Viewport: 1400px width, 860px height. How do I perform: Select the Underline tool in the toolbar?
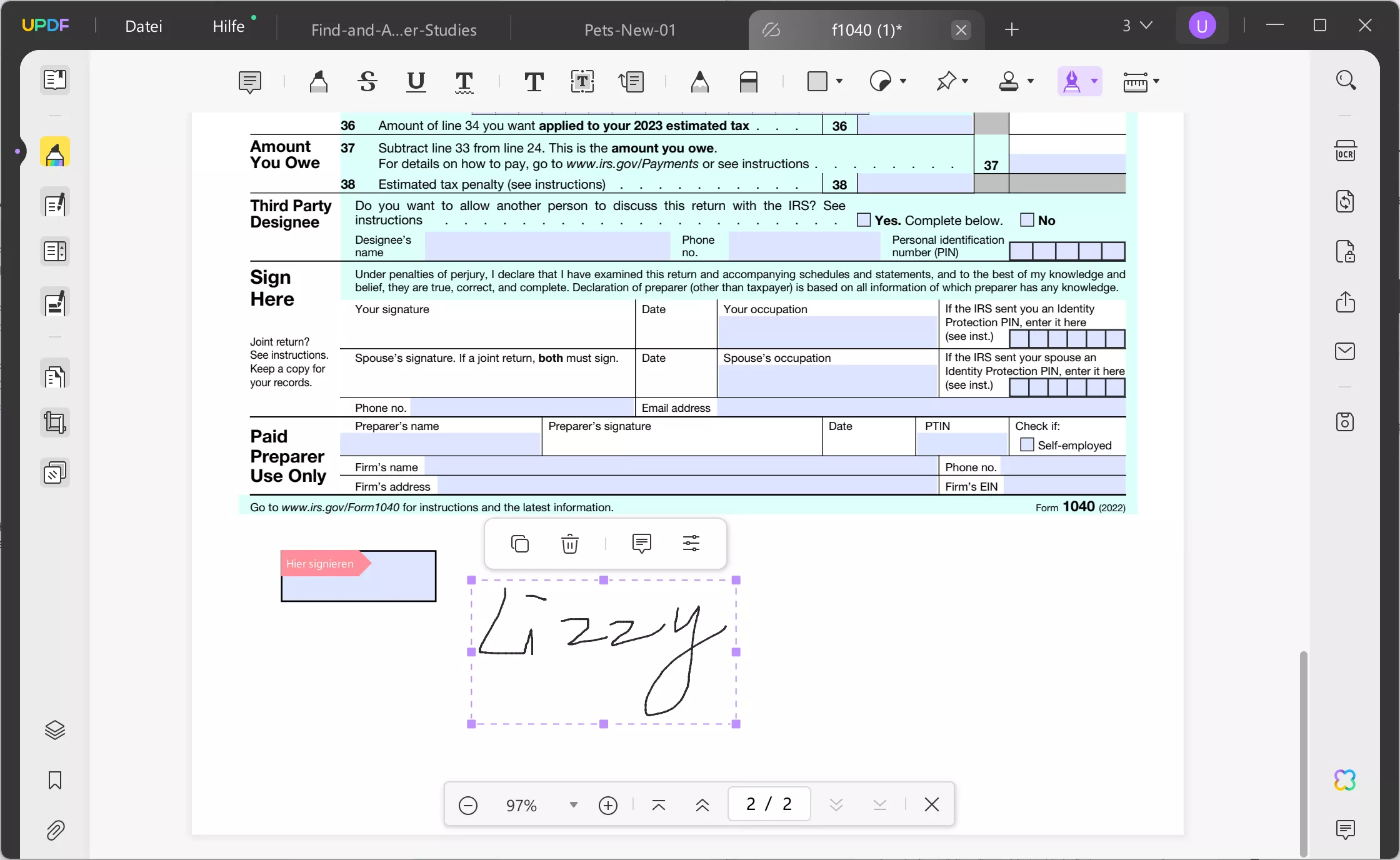tap(414, 82)
